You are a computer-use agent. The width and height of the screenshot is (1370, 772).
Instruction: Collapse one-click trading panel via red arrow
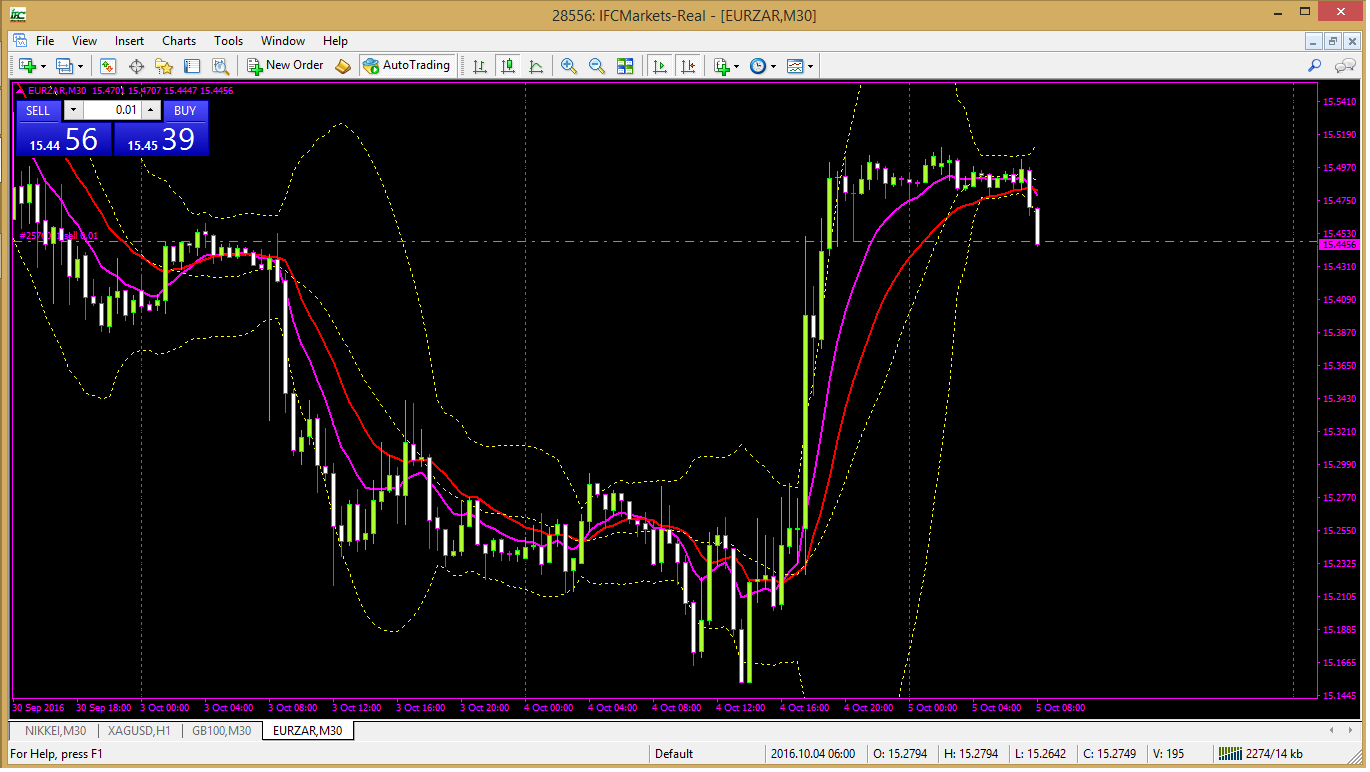point(21,90)
